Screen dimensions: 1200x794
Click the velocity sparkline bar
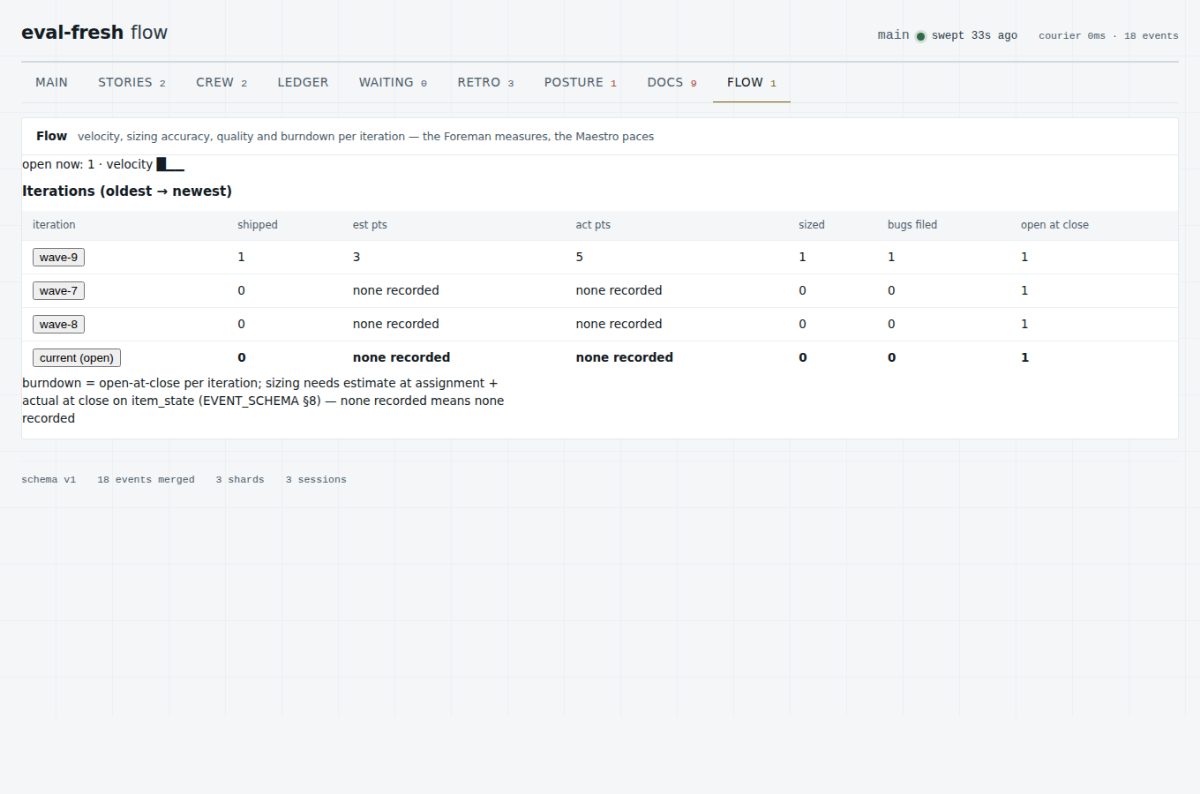point(170,164)
